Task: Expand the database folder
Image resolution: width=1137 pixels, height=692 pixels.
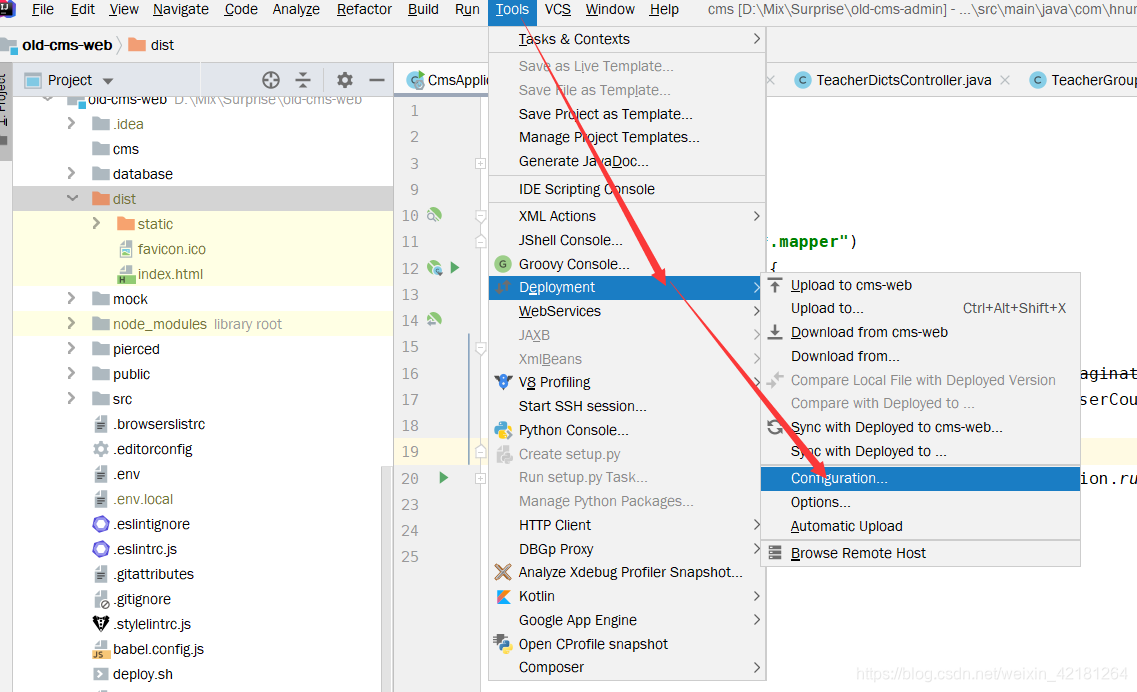Action: click(71, 173)
